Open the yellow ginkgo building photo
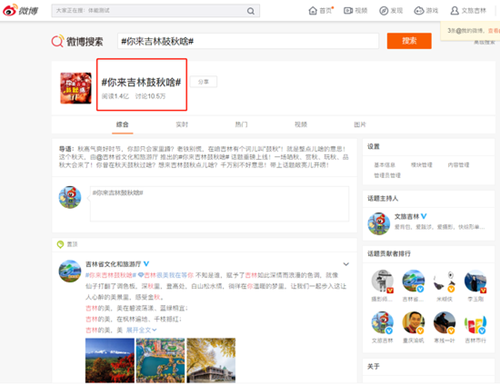The height and width of the screenshot is (385, 500). coord(211,360)
